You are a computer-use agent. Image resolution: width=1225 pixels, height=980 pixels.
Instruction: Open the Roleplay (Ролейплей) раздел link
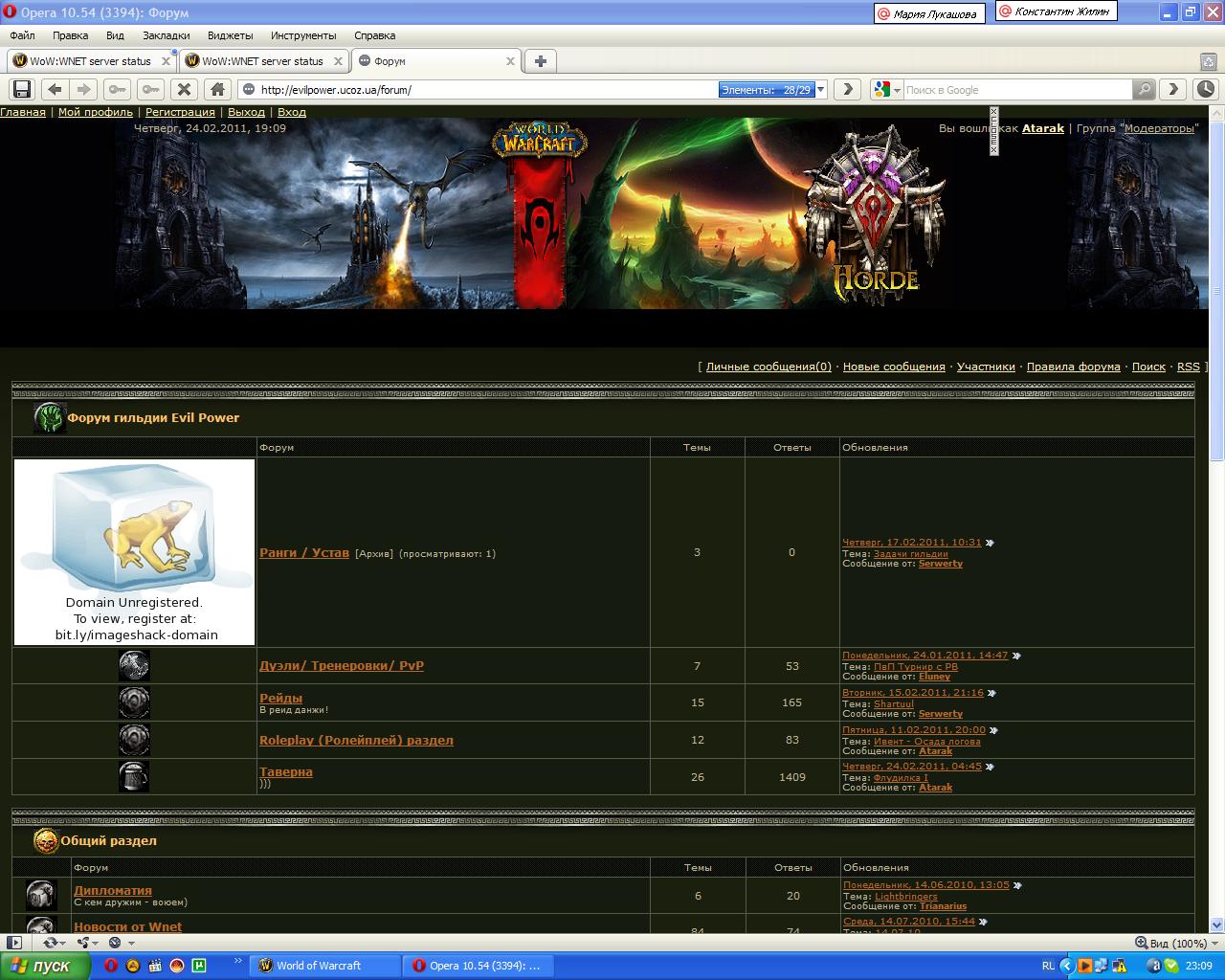pos(356,740)
